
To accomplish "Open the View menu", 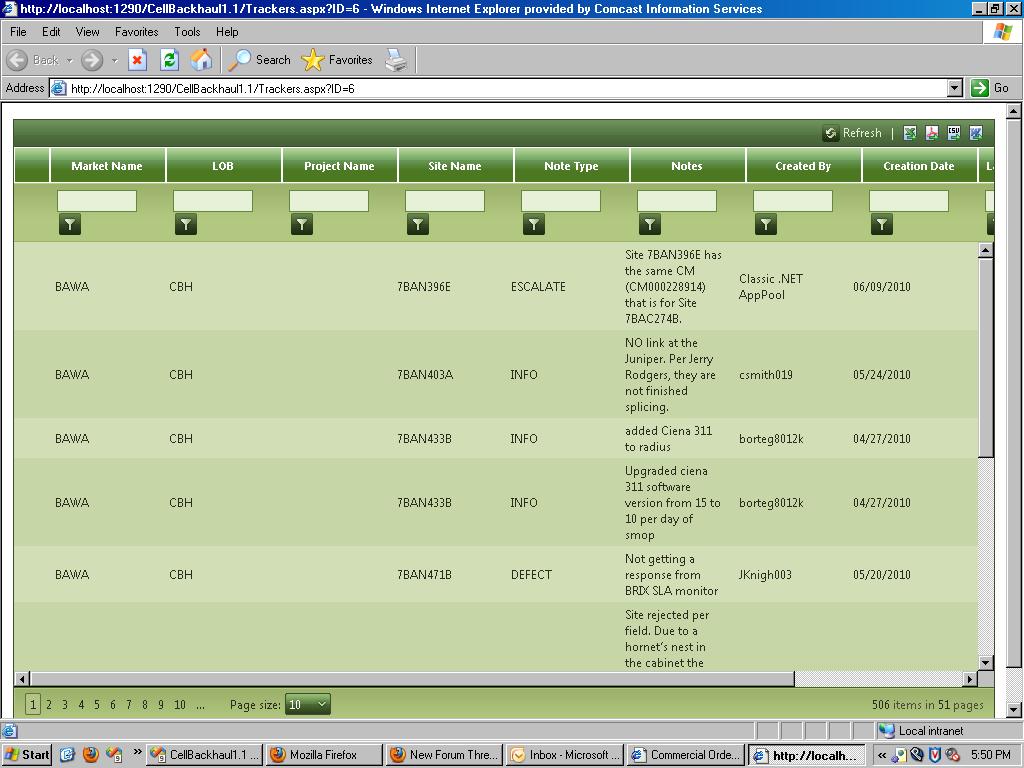I will click(x=88, y=31).
